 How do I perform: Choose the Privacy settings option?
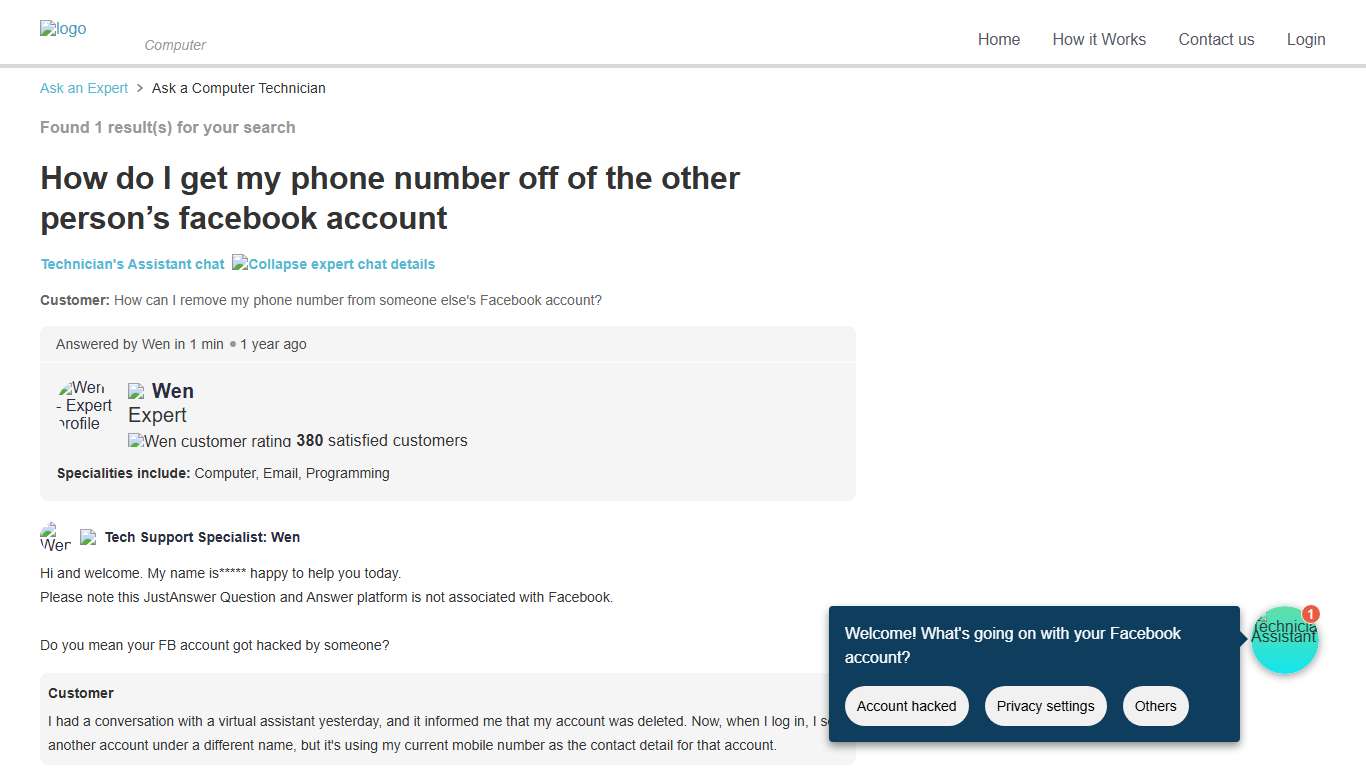[x=1045, y=706]
